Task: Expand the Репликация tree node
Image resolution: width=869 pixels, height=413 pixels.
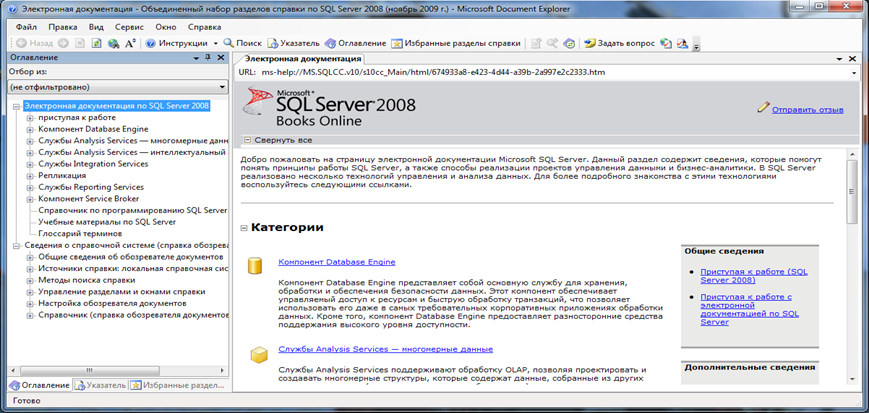Action: point(30,176)
